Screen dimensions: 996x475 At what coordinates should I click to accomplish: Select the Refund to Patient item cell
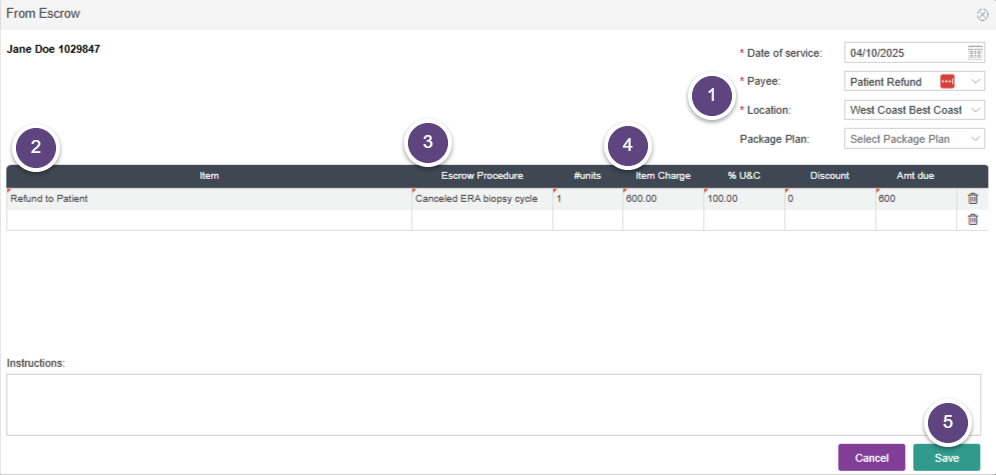click(209, 199)
